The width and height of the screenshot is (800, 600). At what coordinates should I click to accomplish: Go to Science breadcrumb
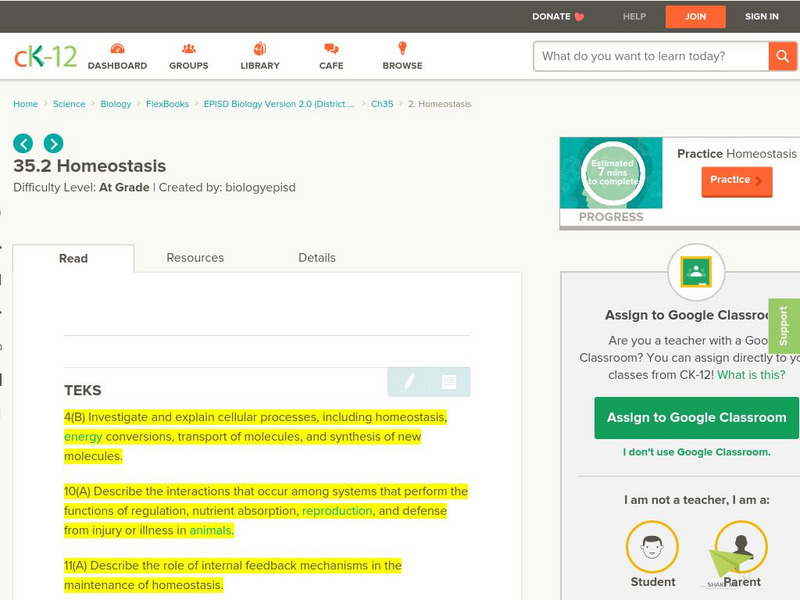coord(69,104)
